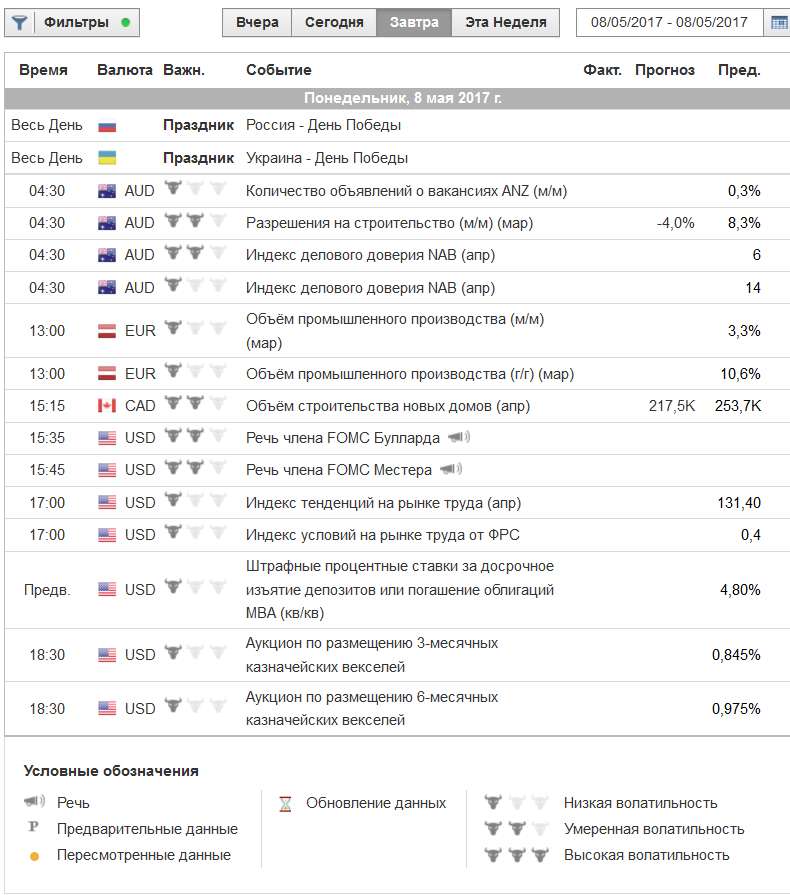Image resolution: width=790 pixels, height=895 pixels.
Task: Click the Ukraine flag icon
Action: (x=107, y=158)
